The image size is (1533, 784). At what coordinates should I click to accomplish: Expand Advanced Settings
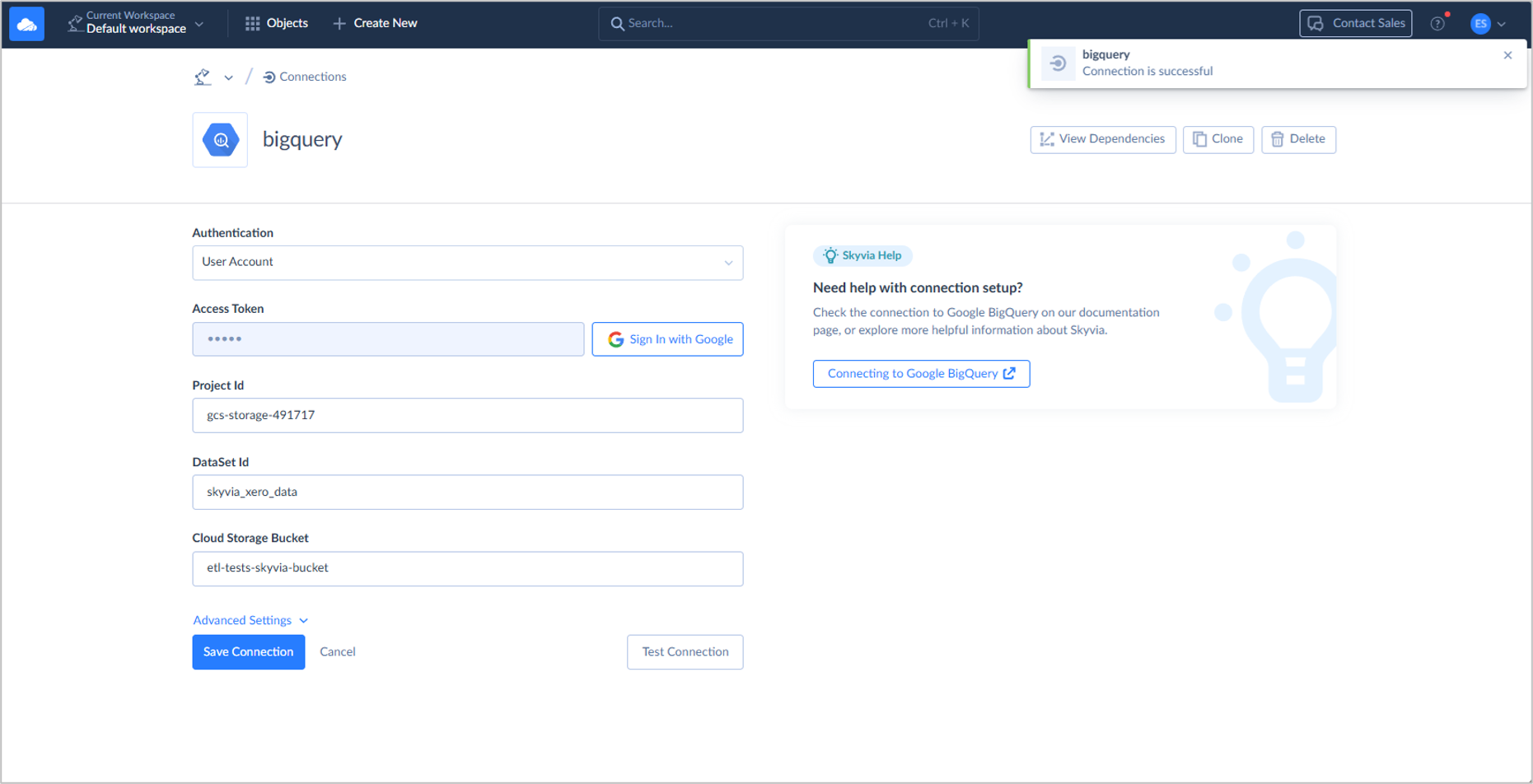(x=250, y=620)
